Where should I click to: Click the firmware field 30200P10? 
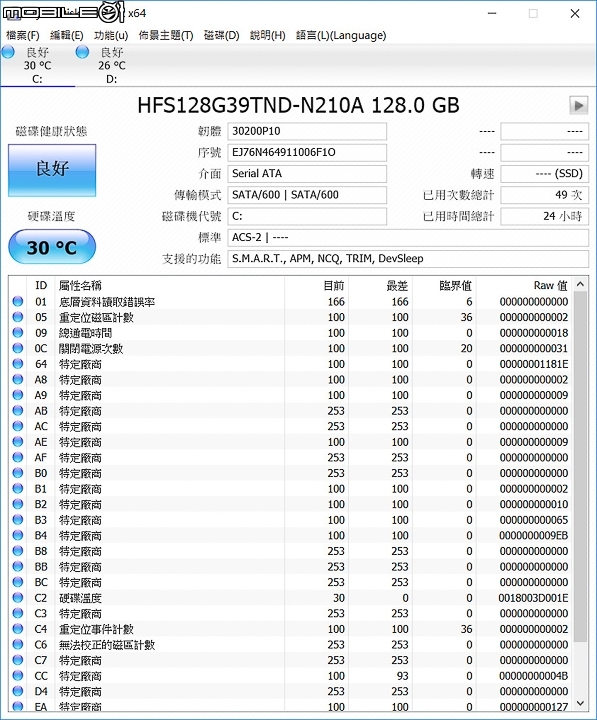(x=307, y=131)
